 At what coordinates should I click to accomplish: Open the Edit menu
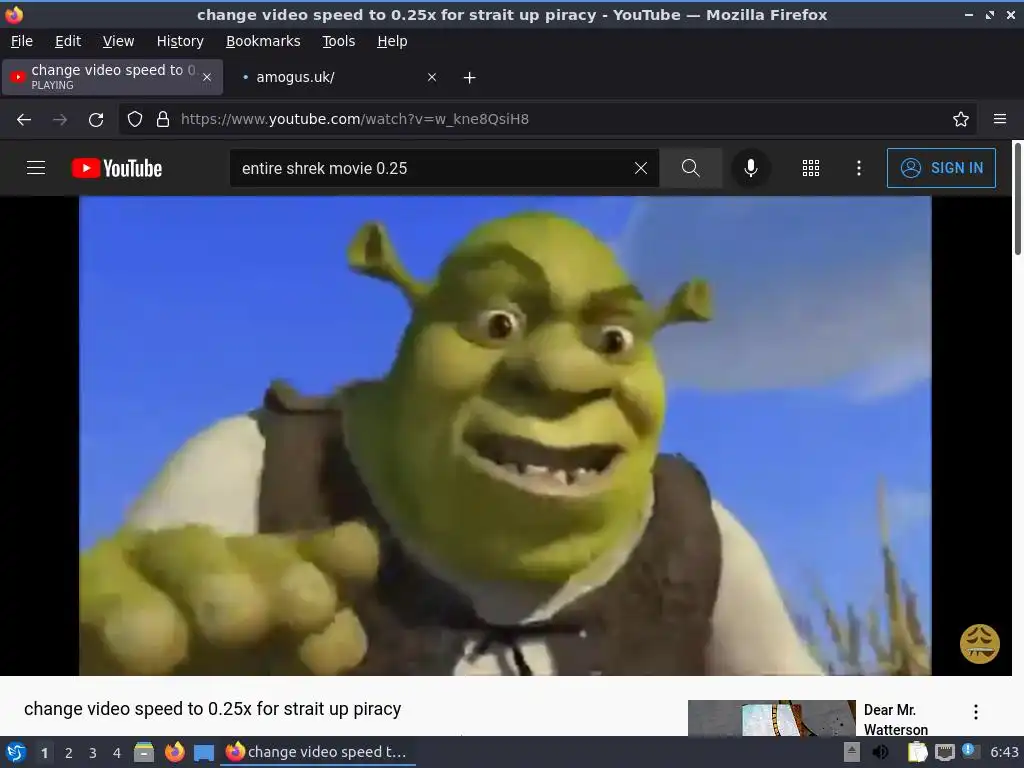pos(68,41)
